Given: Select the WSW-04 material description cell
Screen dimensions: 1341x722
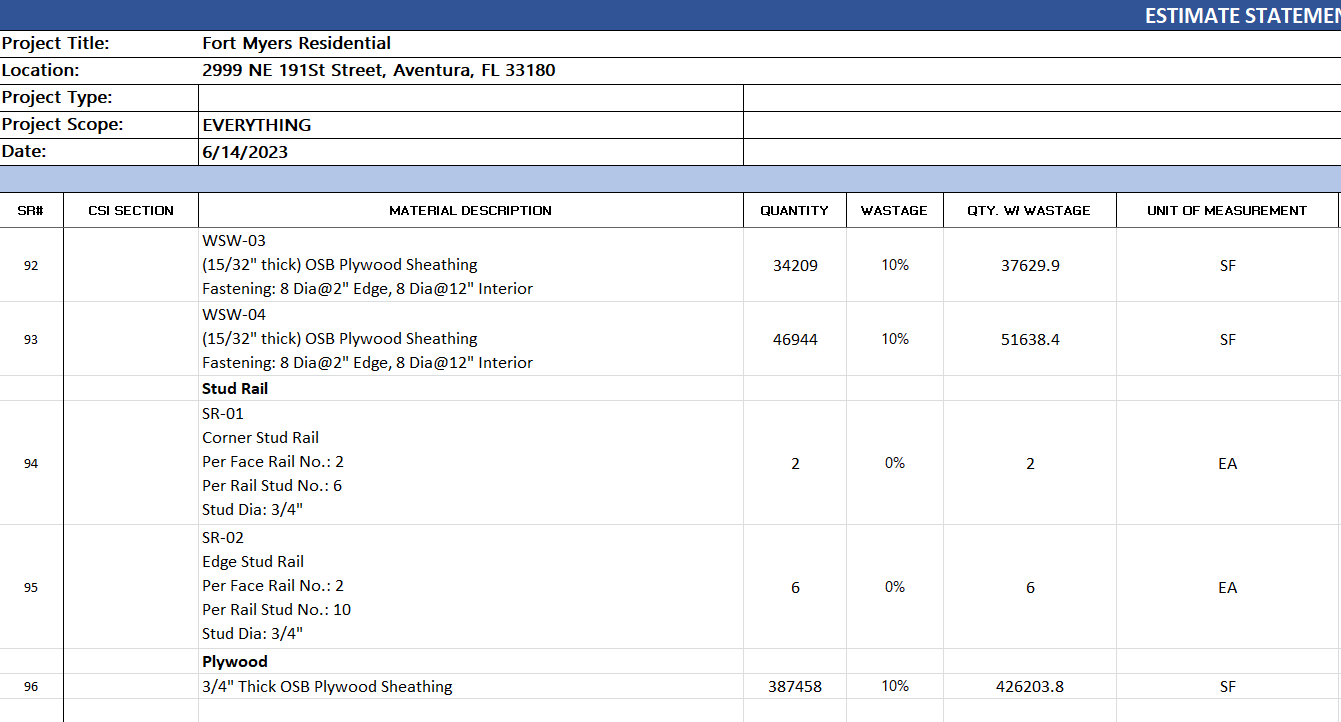Looking at the screenshot, I should pos(471,339).
